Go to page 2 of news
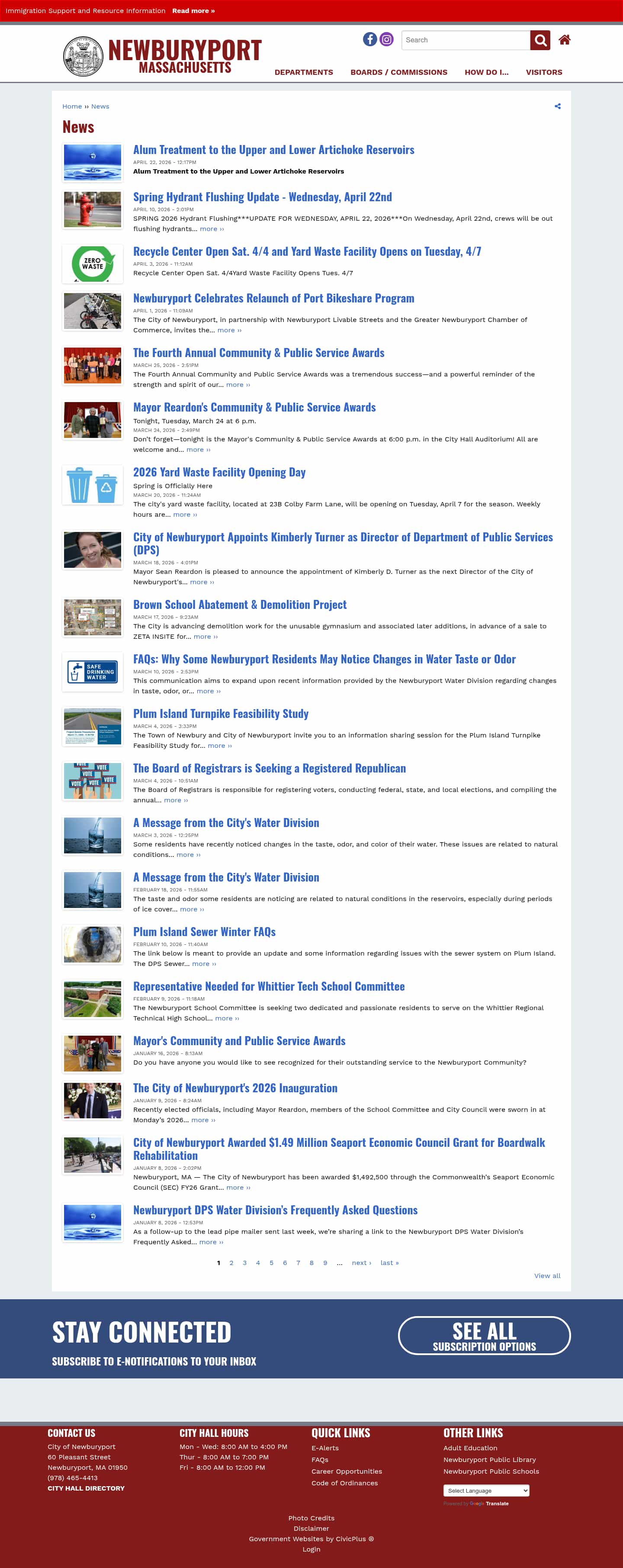The height and width of the screenshot is (1568, 623). point(231,1262)
